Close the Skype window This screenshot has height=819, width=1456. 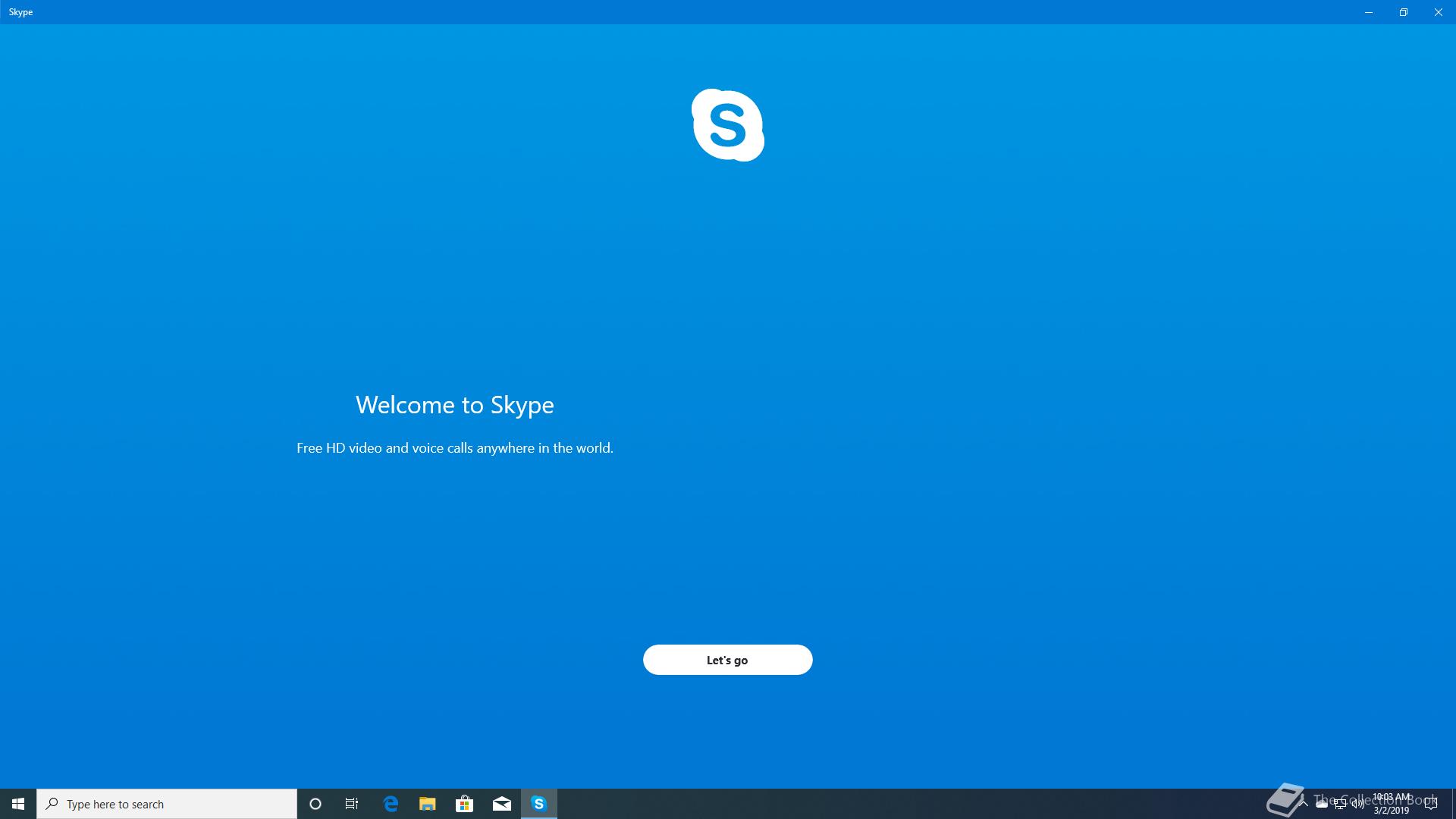pyautogui.click(x=1439, y=12)
